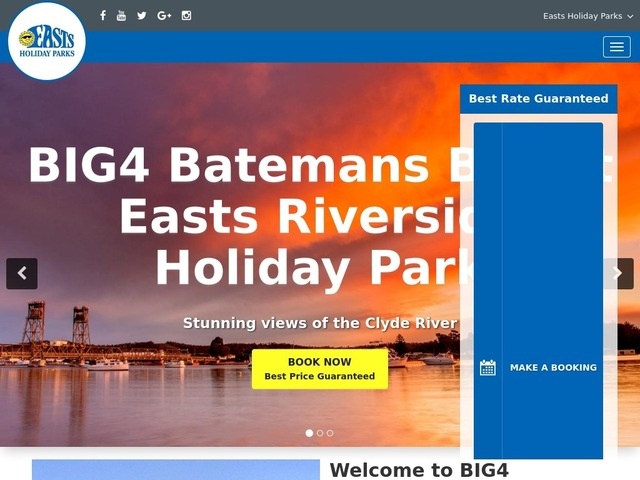The height and width of the screenshot is (480, 640).
Task: Expand the Easts Holiday Parks dropdown
Action: pos(588,16)
